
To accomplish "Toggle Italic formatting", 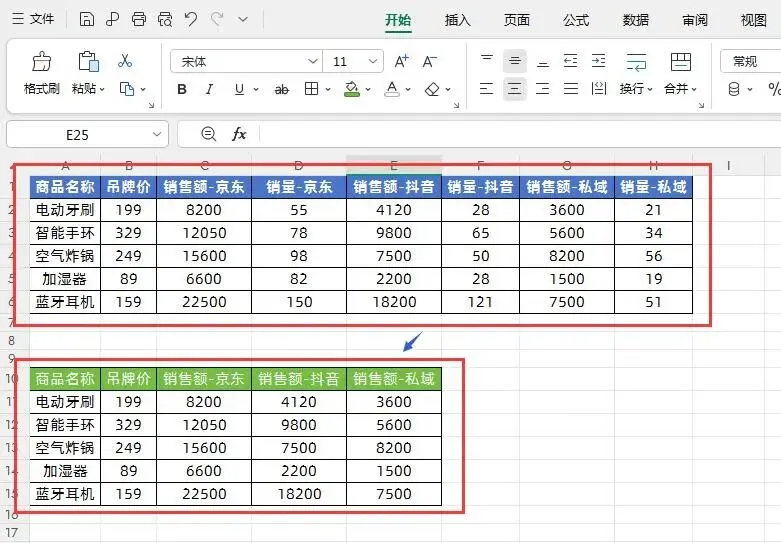I will tap(209, 89).
